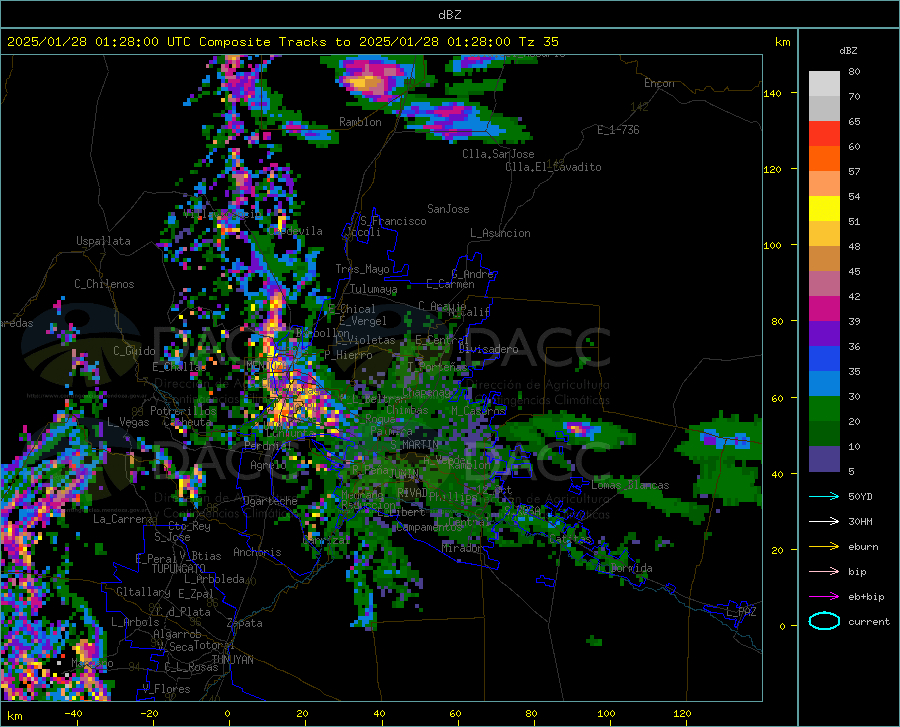Click the 'Tres_Mayo' map label
The image size is (900, 727).
pos(362,269)
